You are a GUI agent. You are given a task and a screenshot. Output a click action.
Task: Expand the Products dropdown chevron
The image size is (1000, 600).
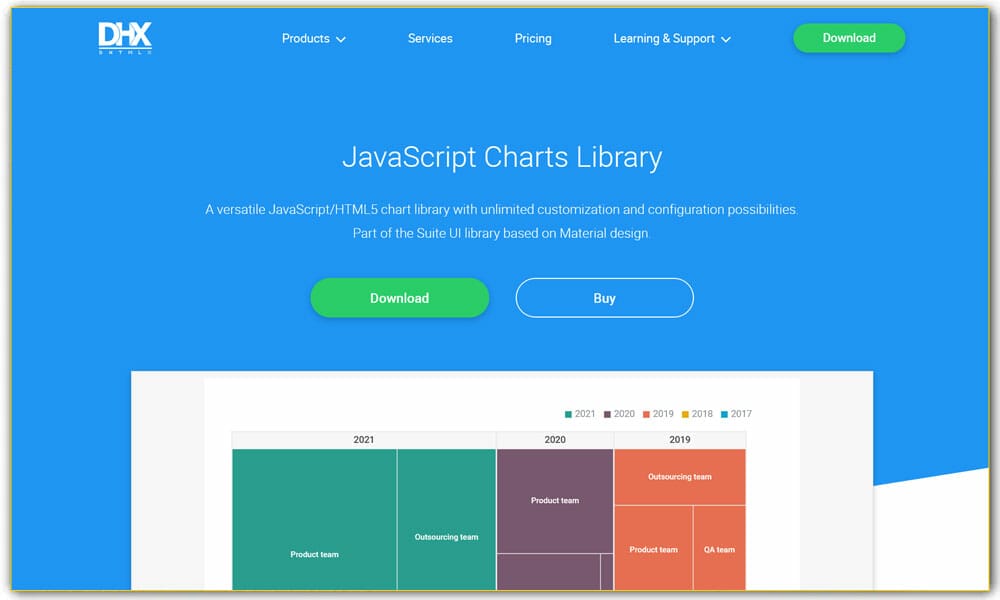point(341,40)
